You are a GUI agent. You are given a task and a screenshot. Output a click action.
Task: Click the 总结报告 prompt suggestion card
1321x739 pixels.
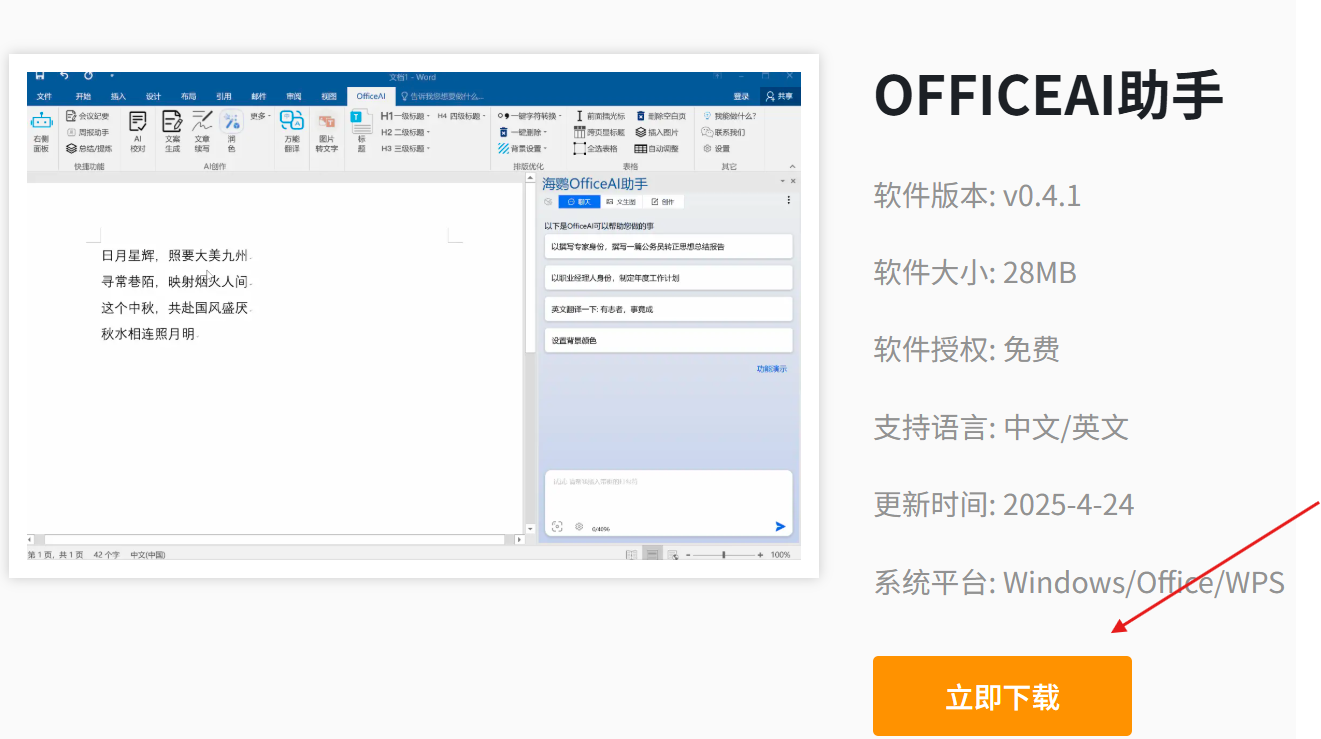pyautogui.click(x=669, y=246)
